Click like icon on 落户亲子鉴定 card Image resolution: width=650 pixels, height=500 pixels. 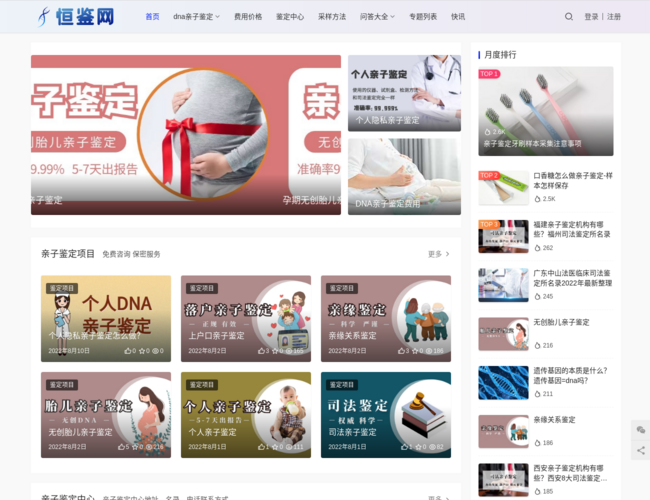261,351
